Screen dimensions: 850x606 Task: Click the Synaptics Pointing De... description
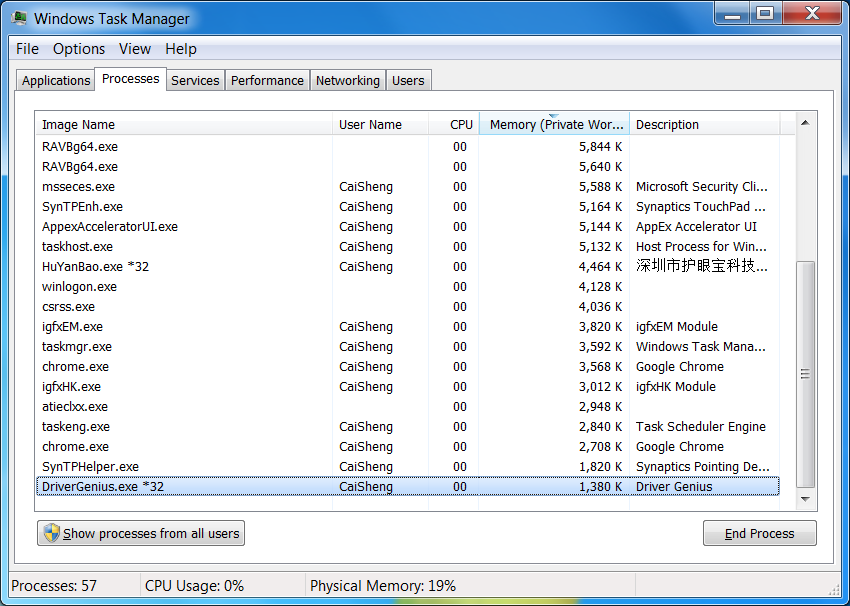pyautogui.click(x=703, y=467)
